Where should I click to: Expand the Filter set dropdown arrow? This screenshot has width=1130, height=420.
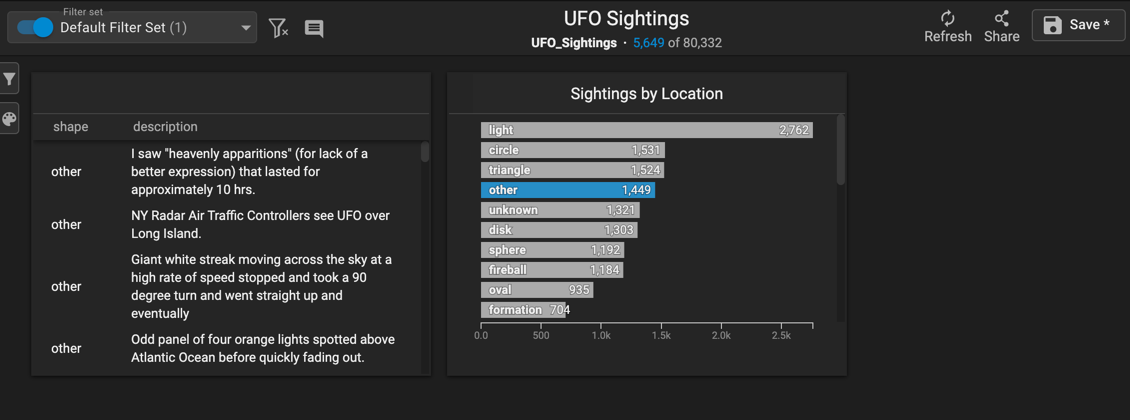pos(246,28)
